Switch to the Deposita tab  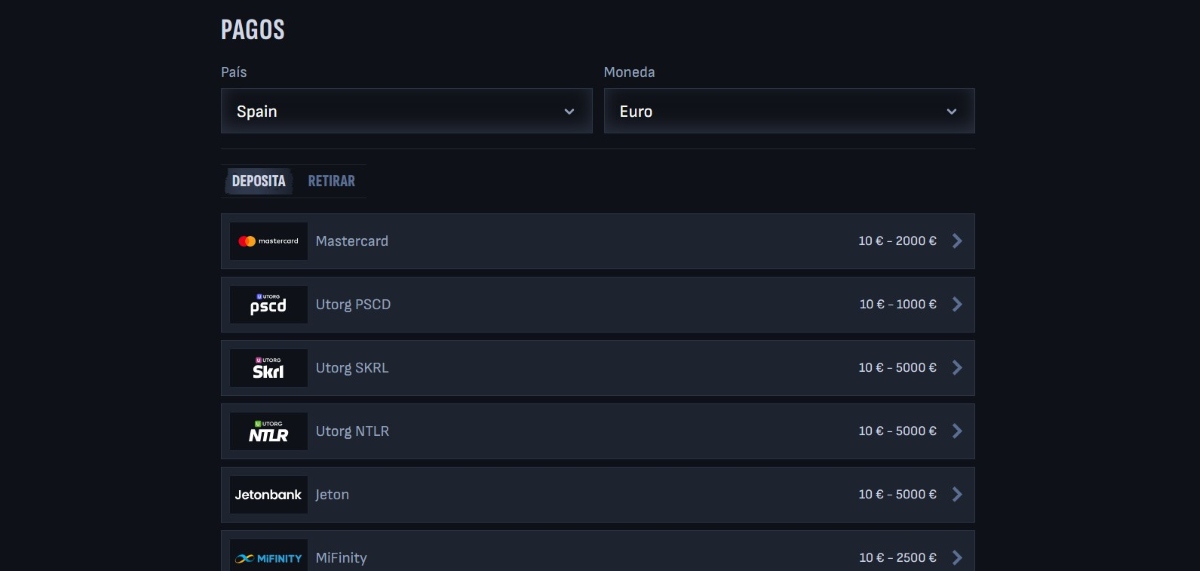coord(259,181)
